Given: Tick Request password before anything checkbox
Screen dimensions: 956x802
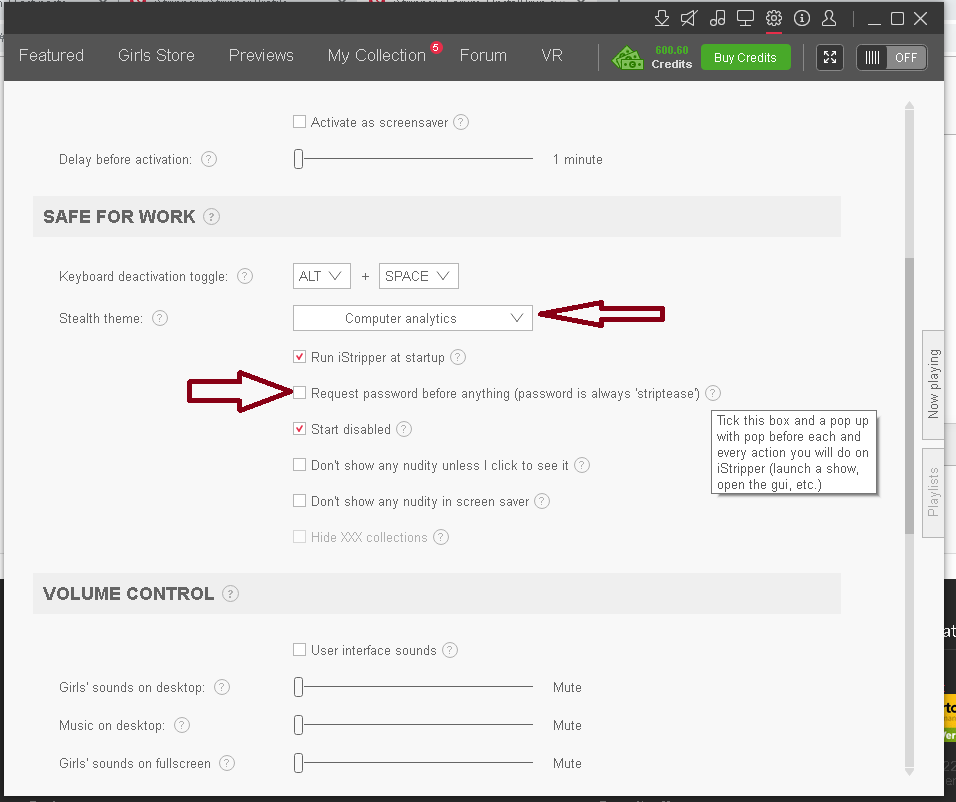Looking at the screenshot, I should click(x=299, y=393).
